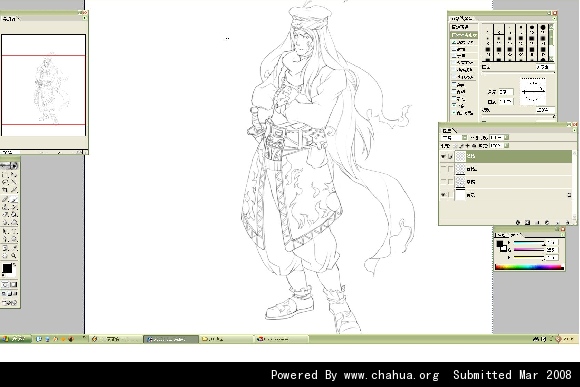Open the layer fill percentage dropdown arrow
The width and height of the screenshot is (580, 387).
pos(506,146)
